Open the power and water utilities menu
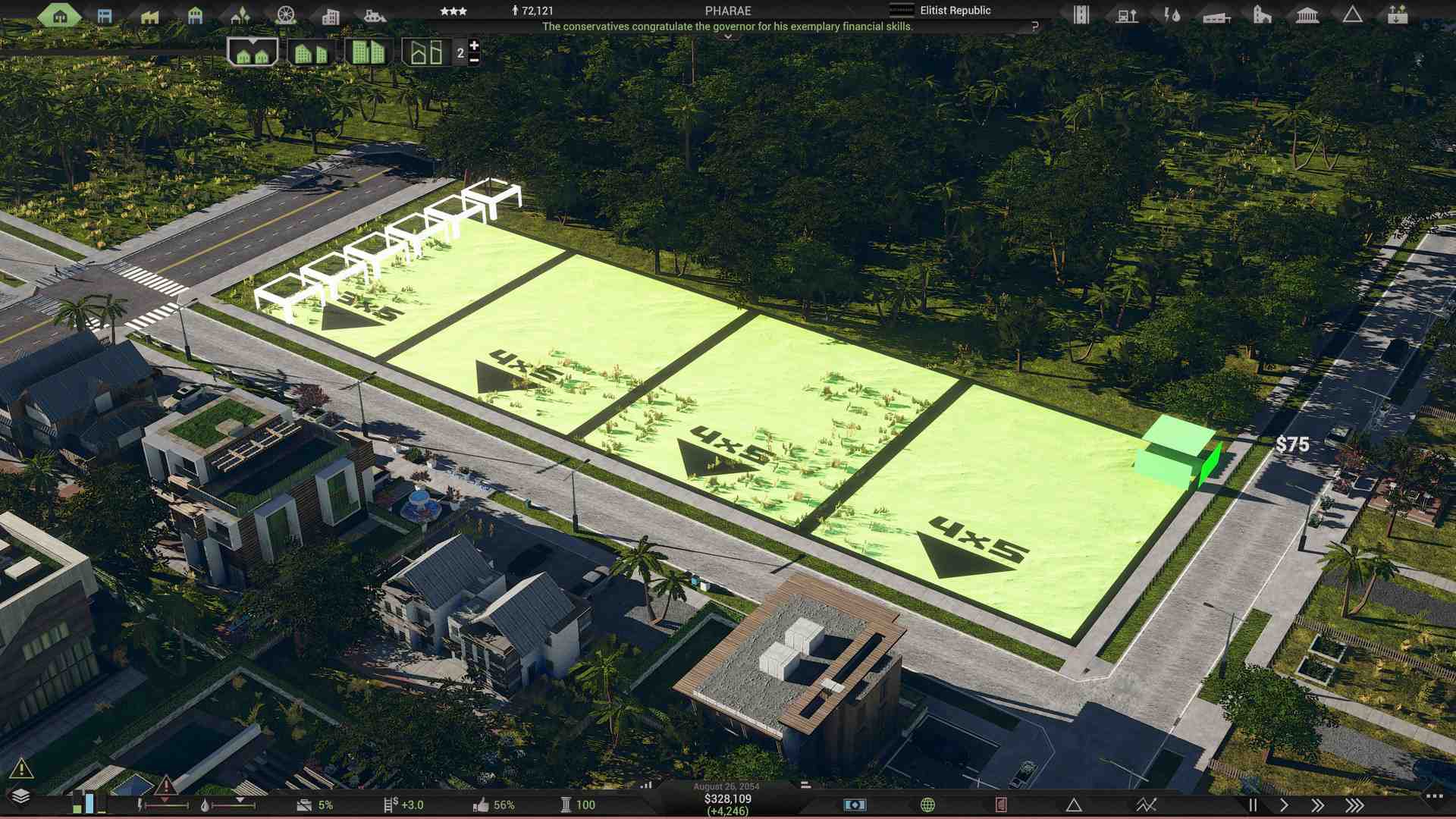 tap(1172, 14)
